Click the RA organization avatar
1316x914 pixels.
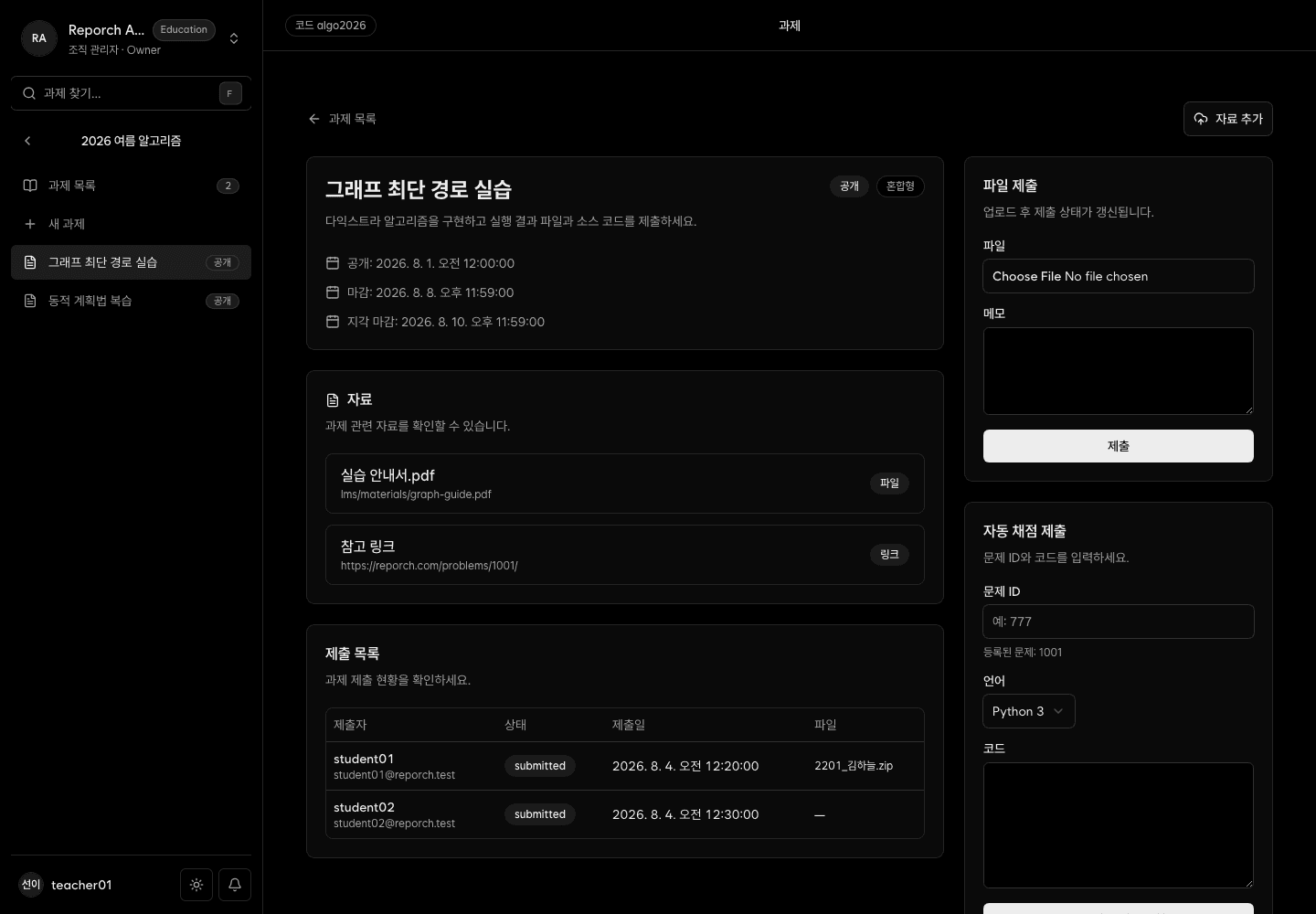point(39,38)
